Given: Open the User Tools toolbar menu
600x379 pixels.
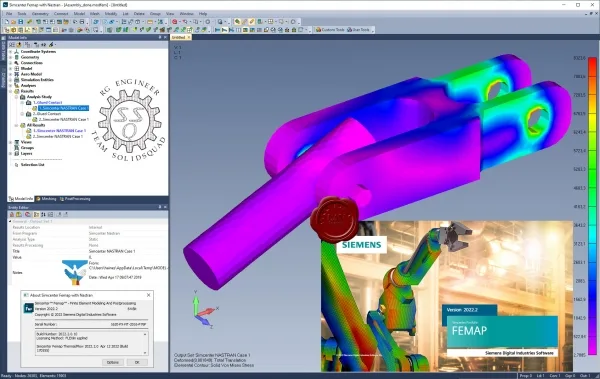Looking at the screenshot, I should pyautogui.click(x=359, y=29).
